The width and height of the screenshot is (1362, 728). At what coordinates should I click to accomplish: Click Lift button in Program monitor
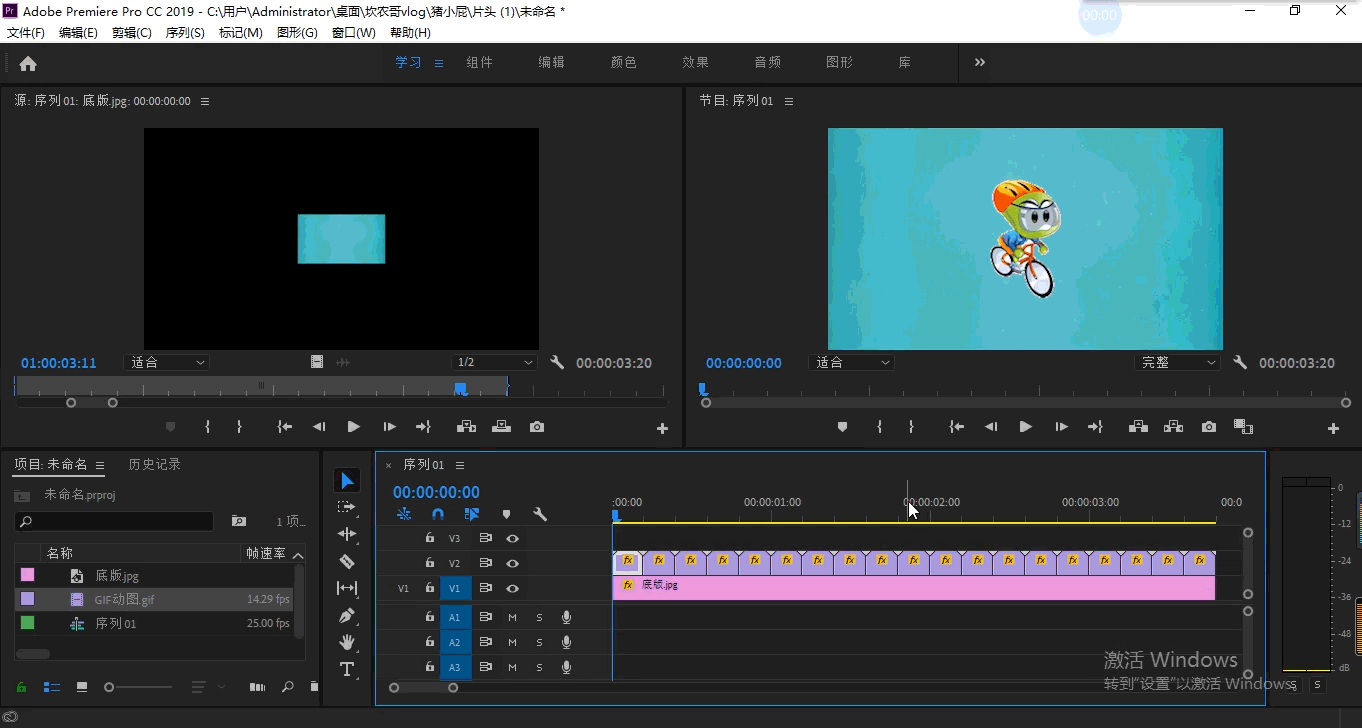pos(1138,427)
